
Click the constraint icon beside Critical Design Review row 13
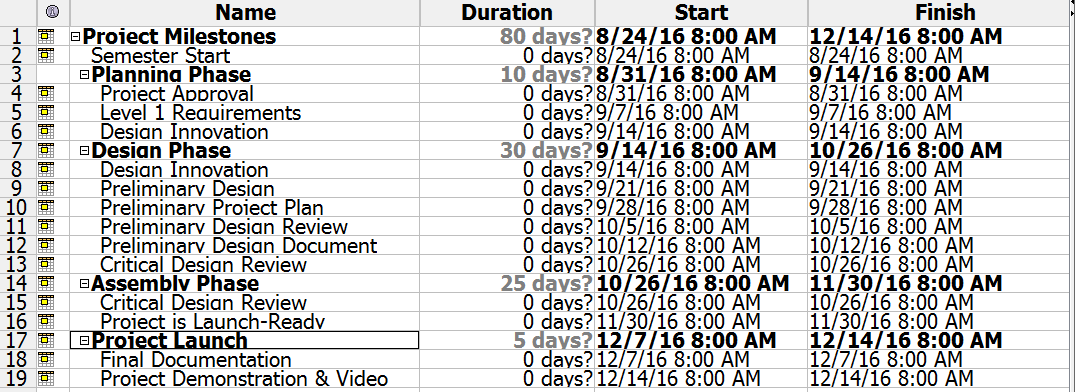click(x=47, y=264)
